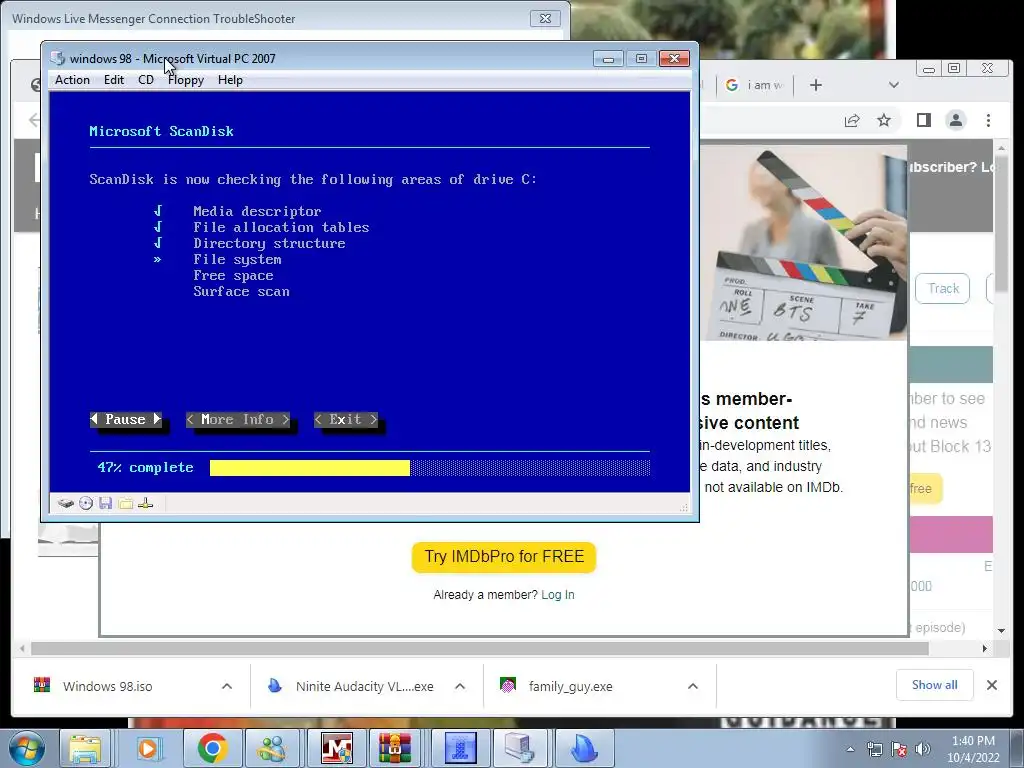The image size is (1024, 768).
Task: Open the Floppy menu in Virtual PC
Action: pos(186,80)
